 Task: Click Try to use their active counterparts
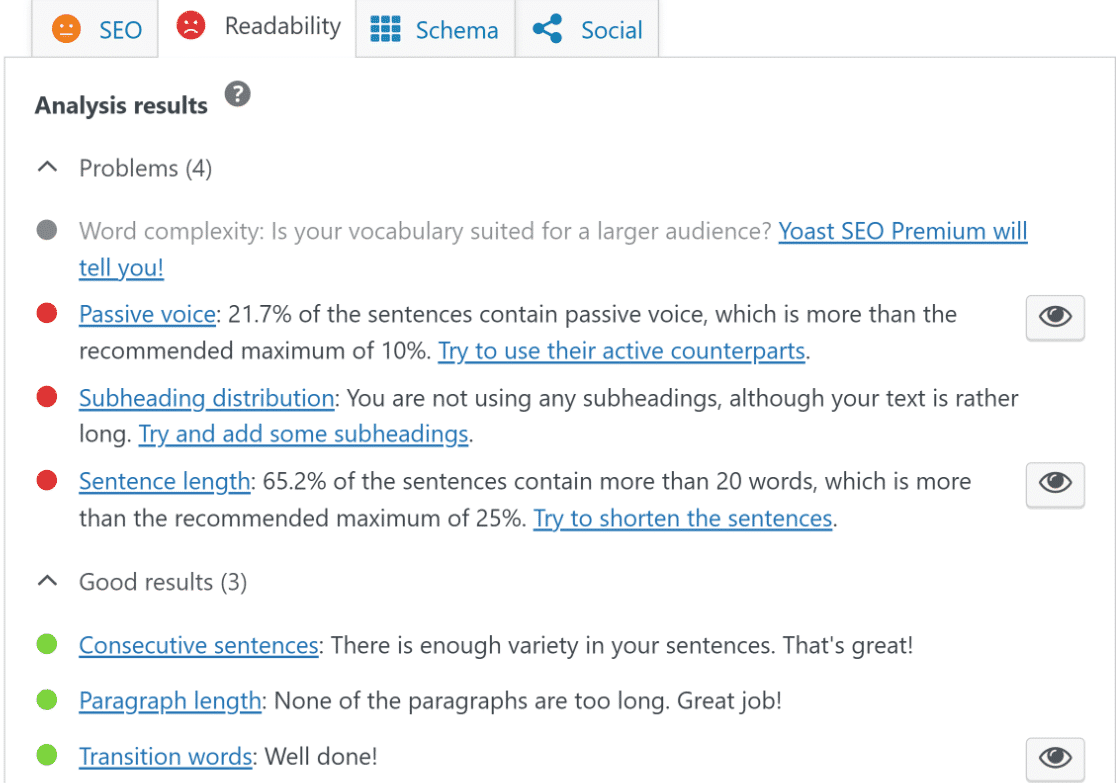tap(621, 351)
